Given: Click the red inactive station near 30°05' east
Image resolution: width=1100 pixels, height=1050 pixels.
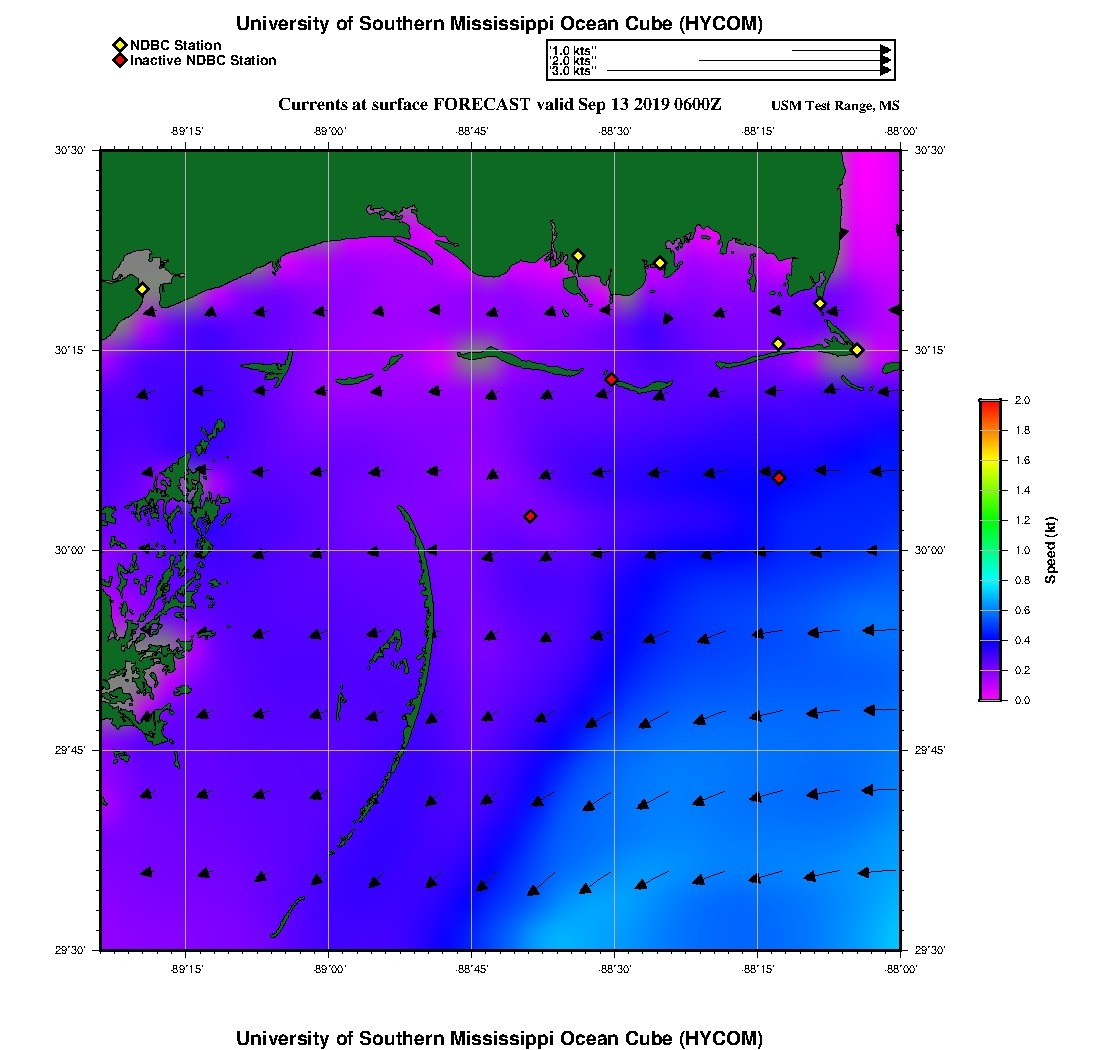Looking at the screenshot, I should [779, 478].
